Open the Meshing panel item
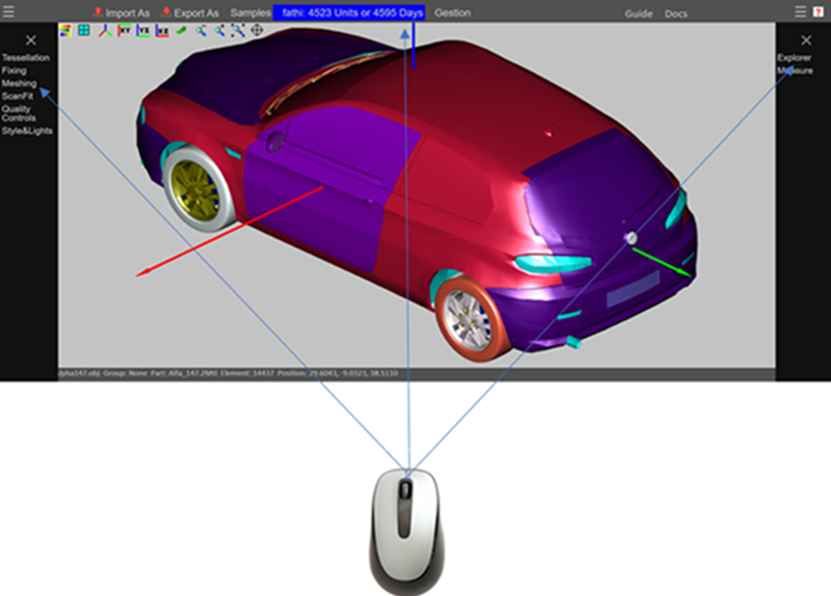831x596 pixels. click(19, 84)
